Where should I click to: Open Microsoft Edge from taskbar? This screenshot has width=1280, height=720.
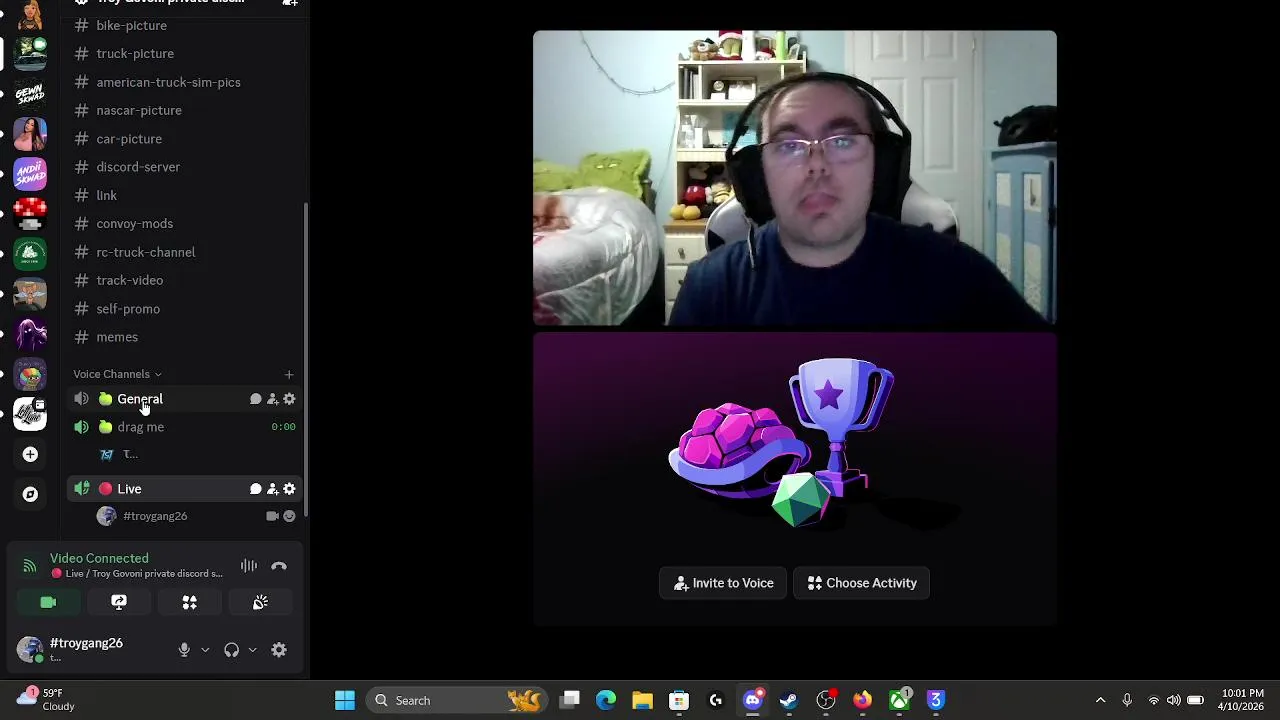[606, 700]
